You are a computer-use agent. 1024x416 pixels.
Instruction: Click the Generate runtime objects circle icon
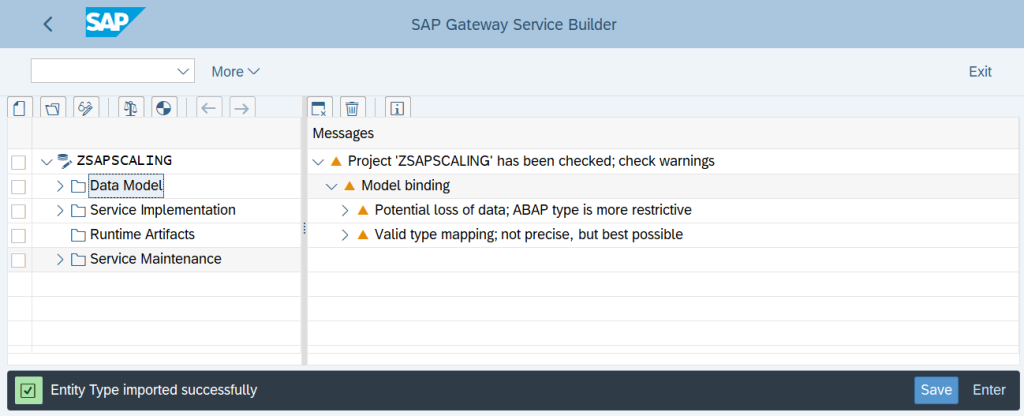[164, 108]
